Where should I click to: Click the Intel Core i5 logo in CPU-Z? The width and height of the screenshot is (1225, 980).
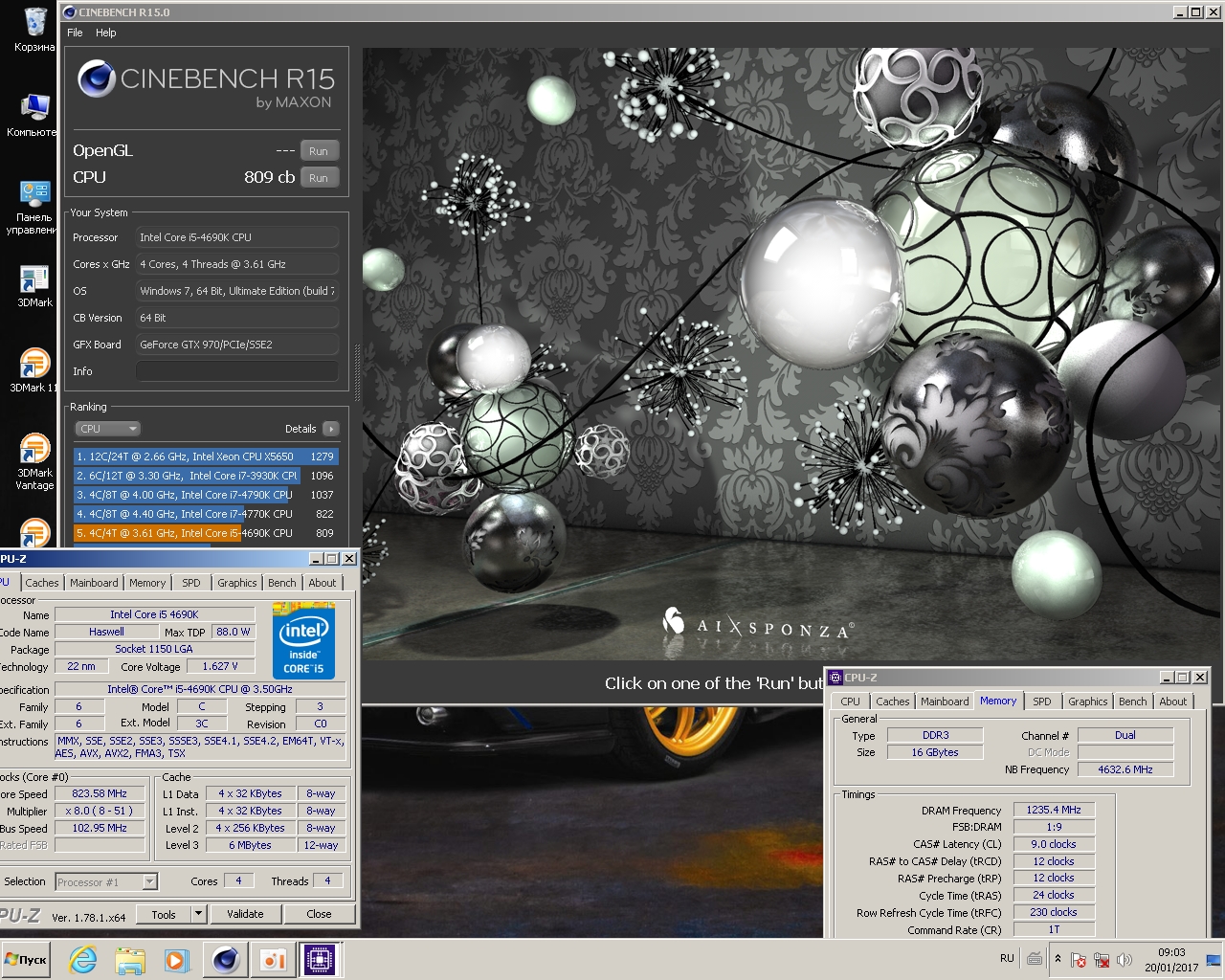(x=303, y=640)
